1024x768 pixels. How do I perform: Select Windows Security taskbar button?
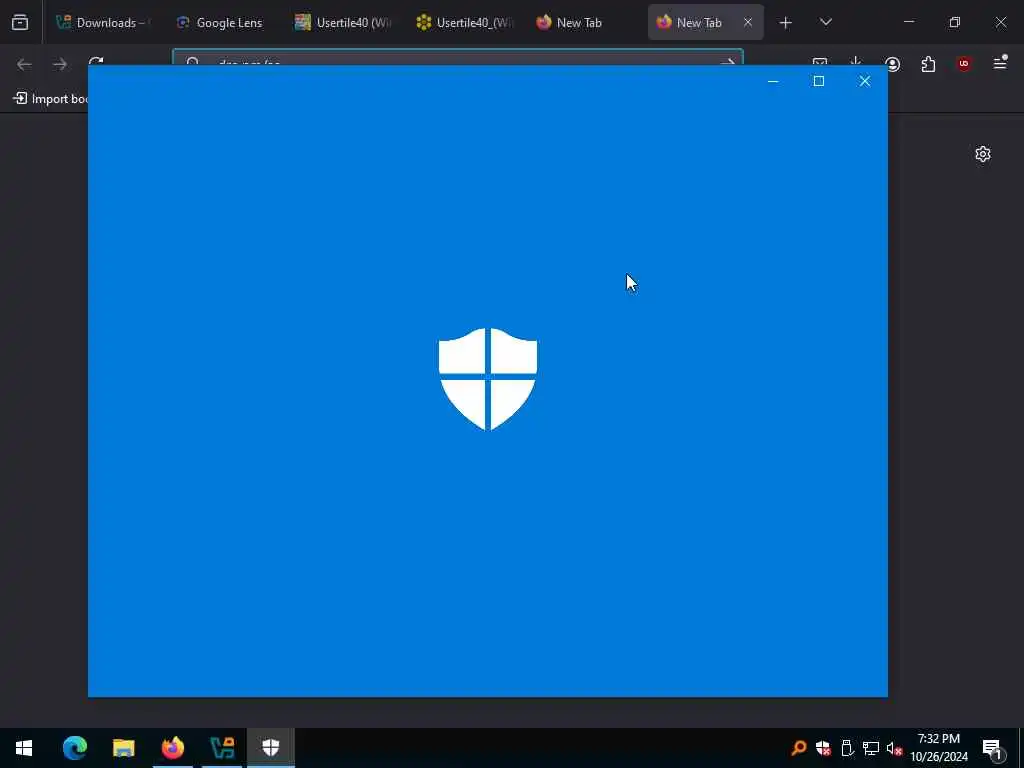coord(271,748)
